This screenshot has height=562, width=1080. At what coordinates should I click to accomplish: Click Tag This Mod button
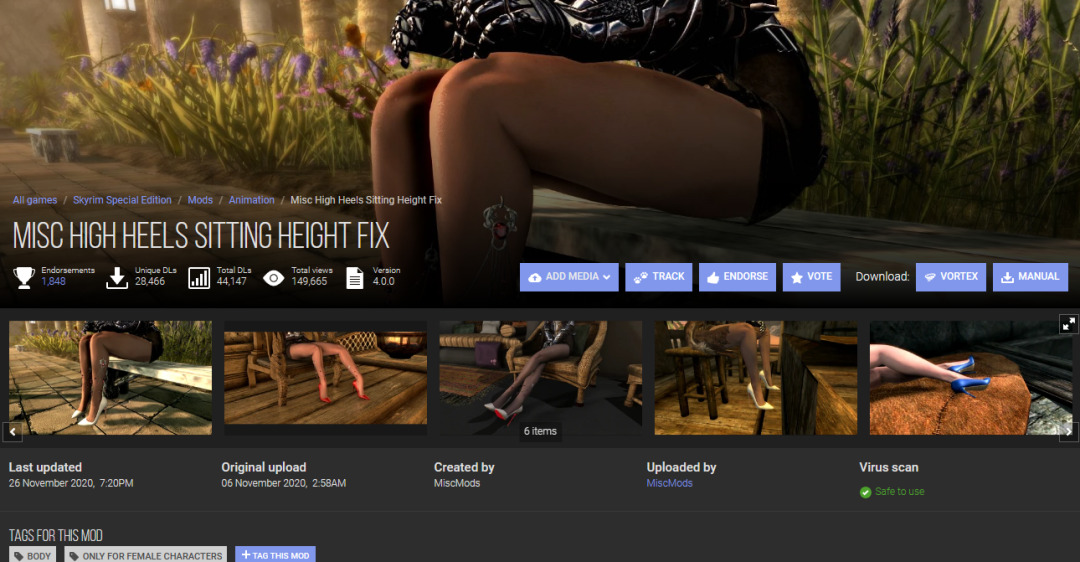tap(276, 555)
